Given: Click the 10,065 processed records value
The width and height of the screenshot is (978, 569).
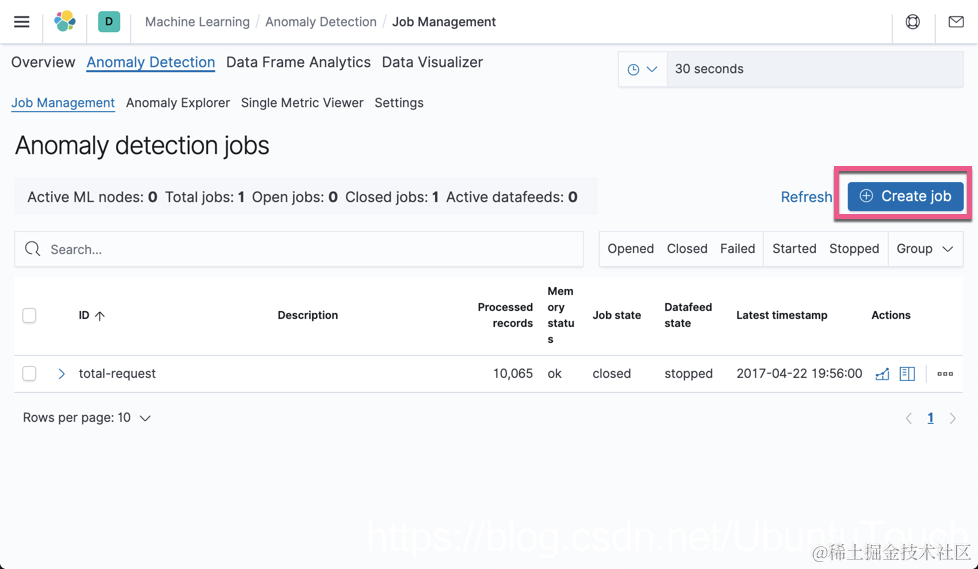Looking at the screenshot, I should click(x=513, y=374).
